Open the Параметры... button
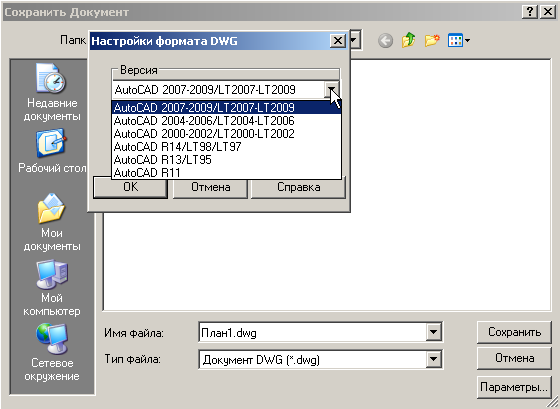This screenshot has height=409, width=560. click(514, 387)
